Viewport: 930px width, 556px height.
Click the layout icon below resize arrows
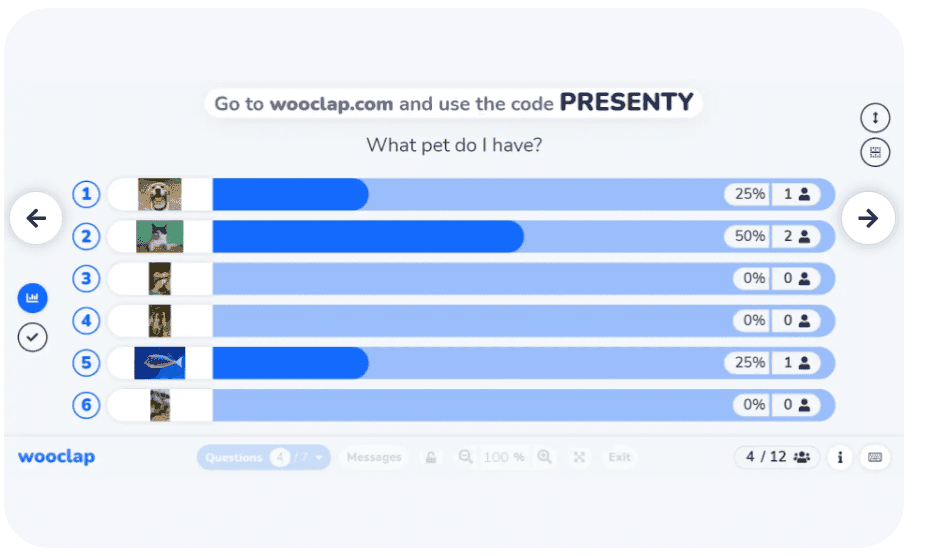coord(875,152)
